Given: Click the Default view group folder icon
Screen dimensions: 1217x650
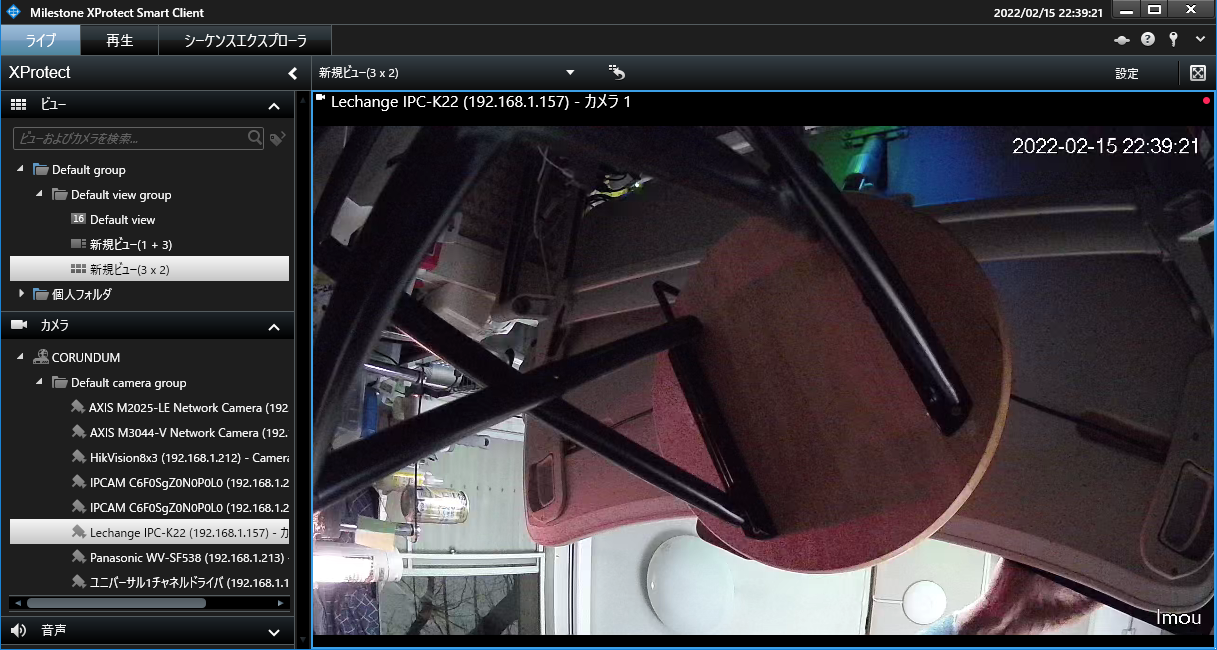Looking at the screenshot, I should [60, 195].
